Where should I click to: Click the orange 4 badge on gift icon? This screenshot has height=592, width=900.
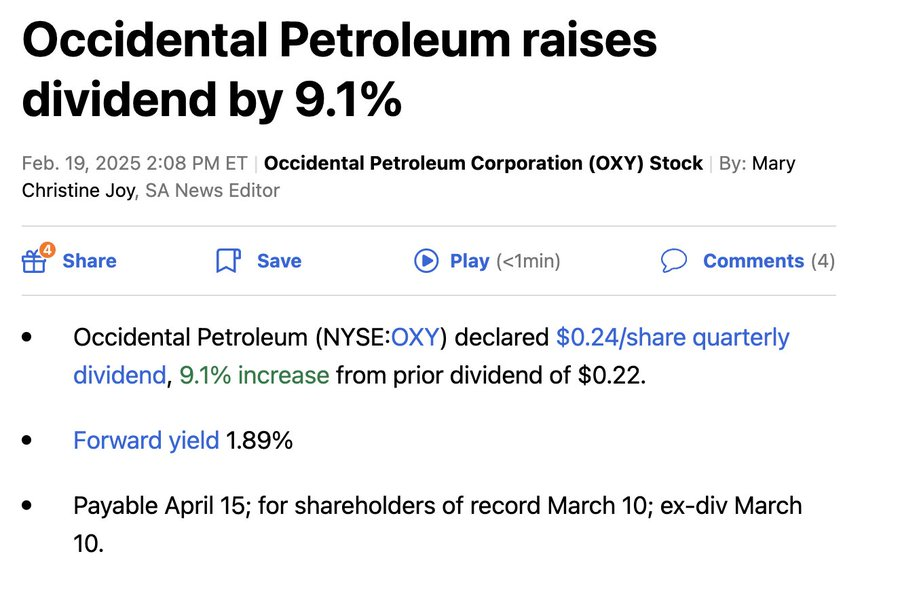click(x=48, y=250)
